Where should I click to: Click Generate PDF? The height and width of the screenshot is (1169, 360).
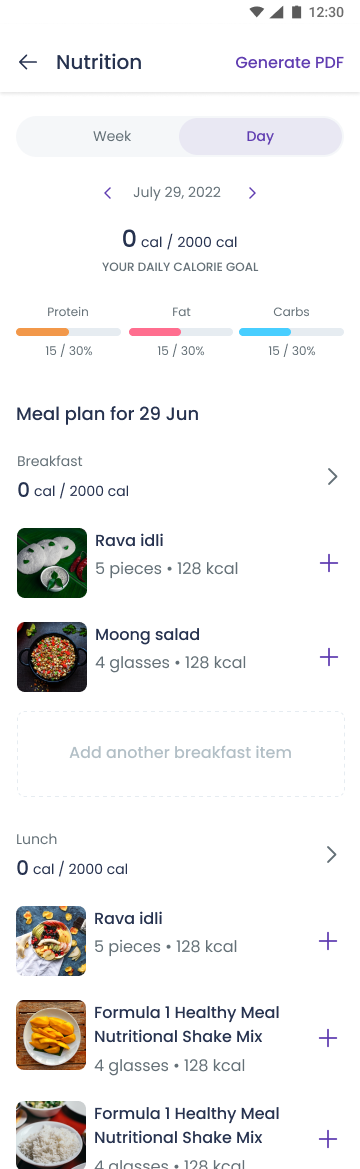tap(289, 62)
